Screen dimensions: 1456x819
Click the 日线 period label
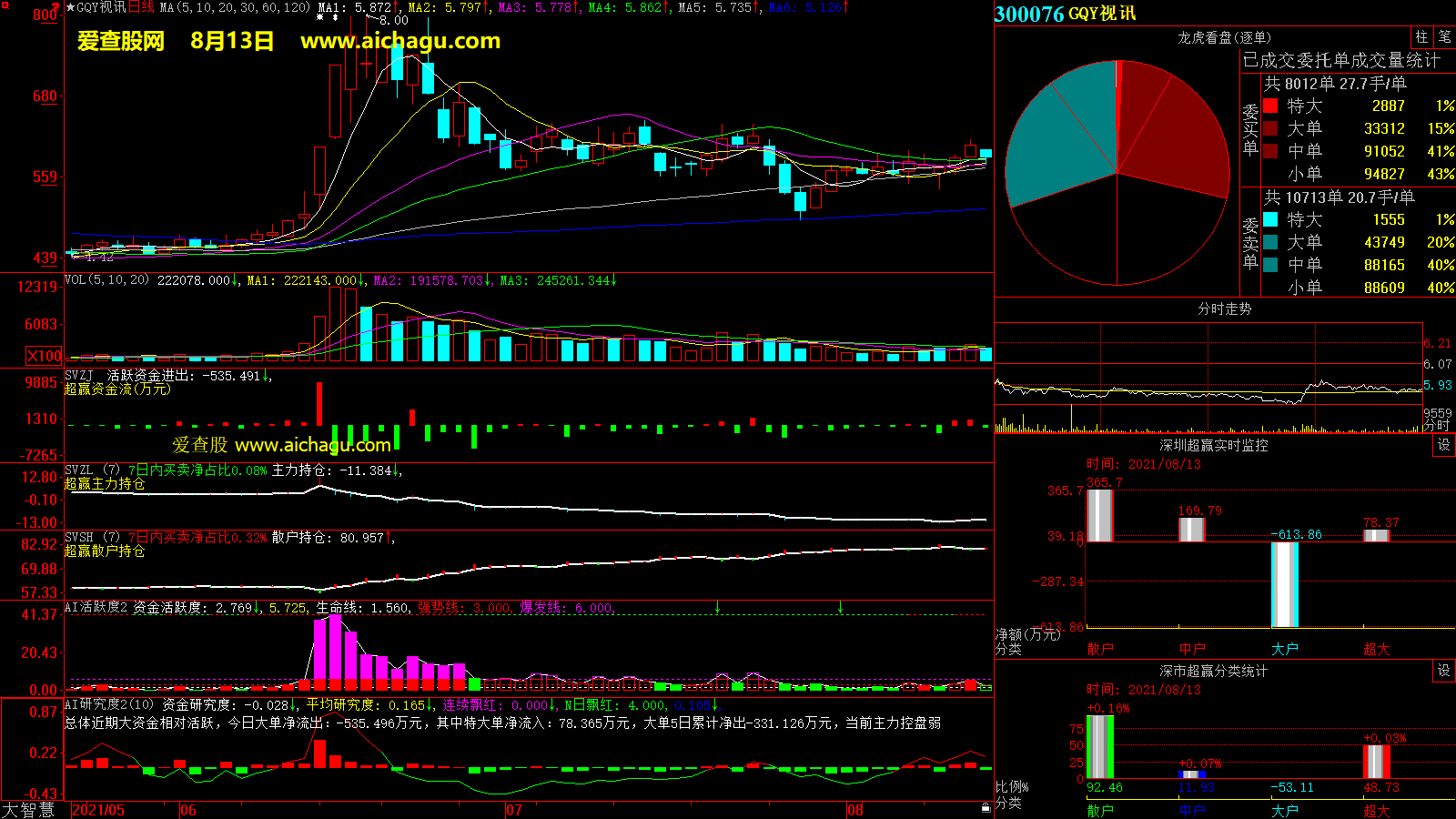(x=142, y=7)
